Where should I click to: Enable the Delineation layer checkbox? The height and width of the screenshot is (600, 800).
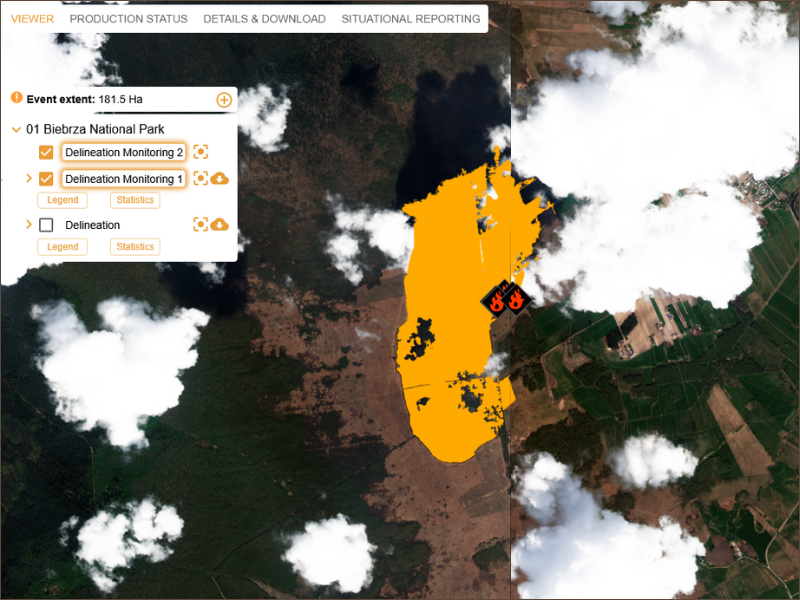click(46, 225)
